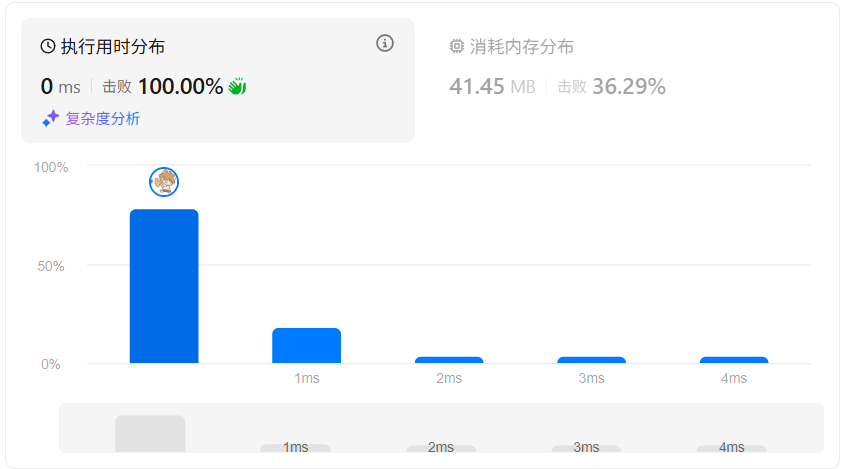Click the info icon in runtime card

coord(384,43)
